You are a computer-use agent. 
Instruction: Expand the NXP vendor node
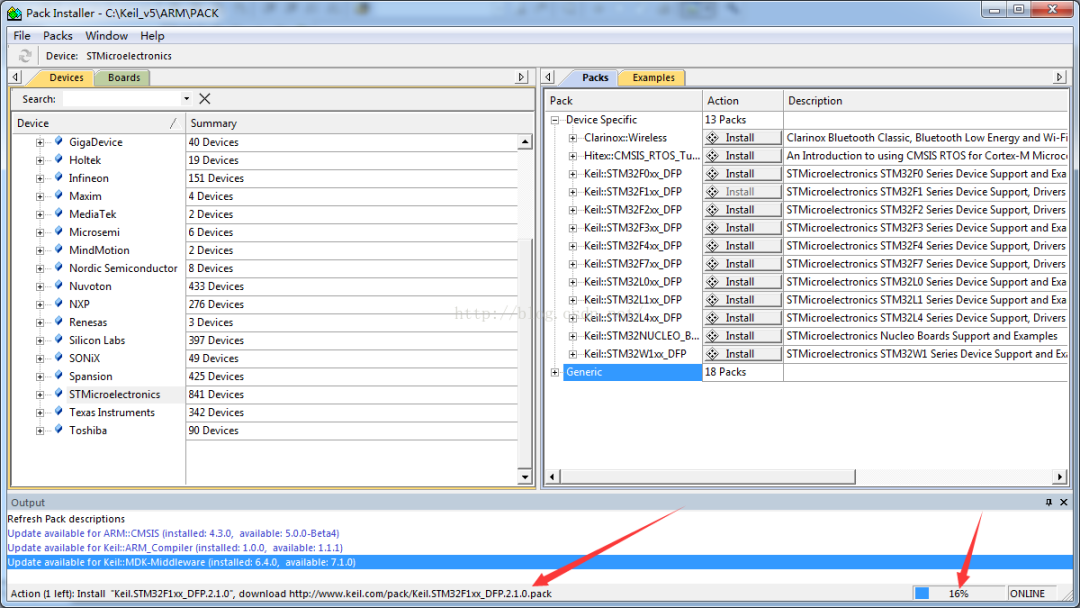pos(40,304)
